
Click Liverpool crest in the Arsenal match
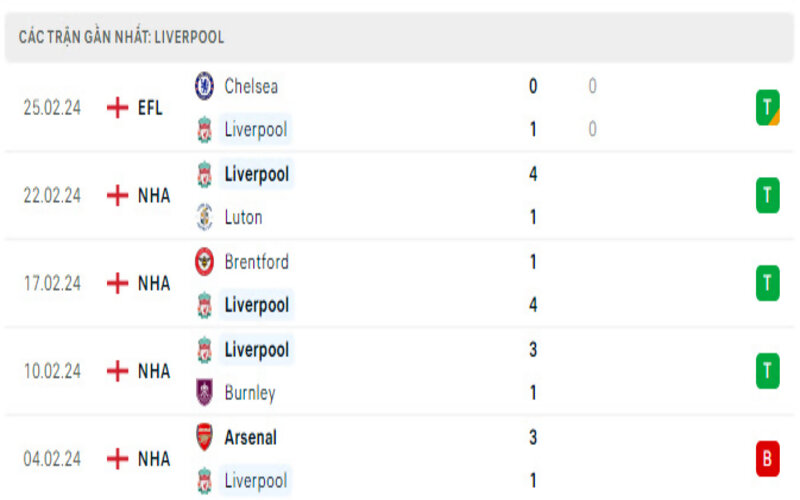click(x=204, y=481)
